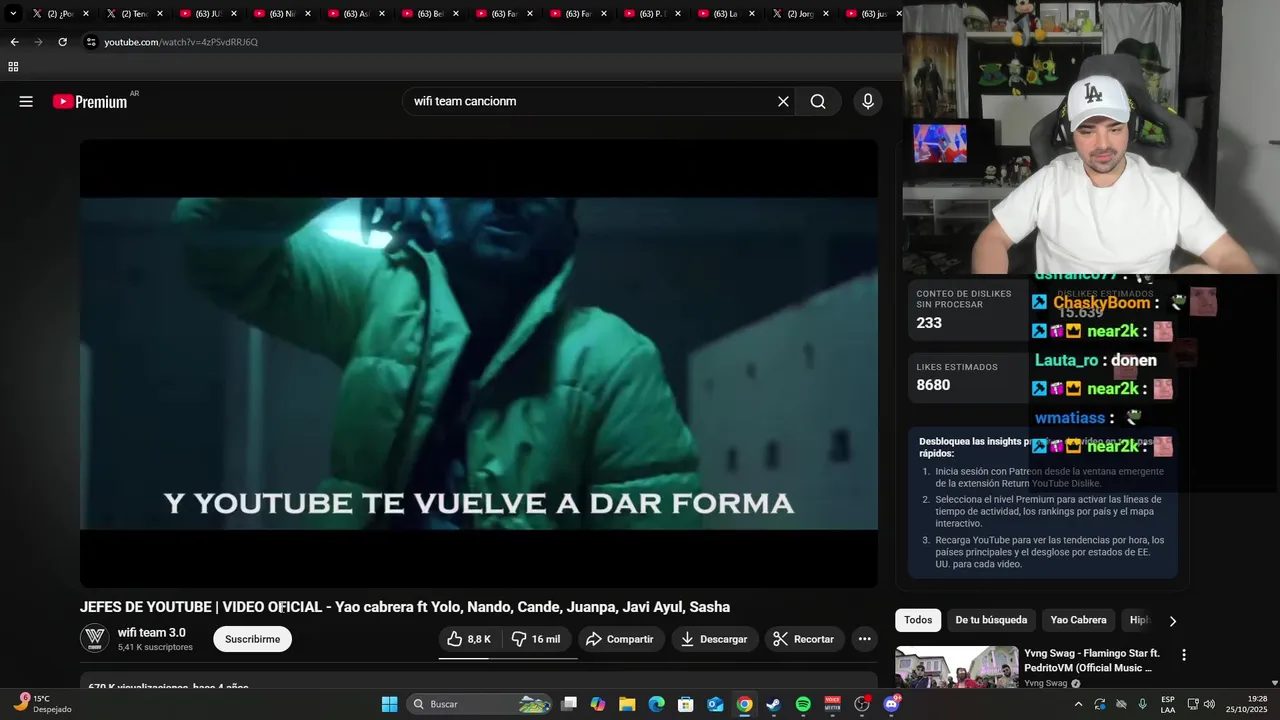Click the address bar URL
The height and width of the screenshot is (720, 1280).
[181, 42]
